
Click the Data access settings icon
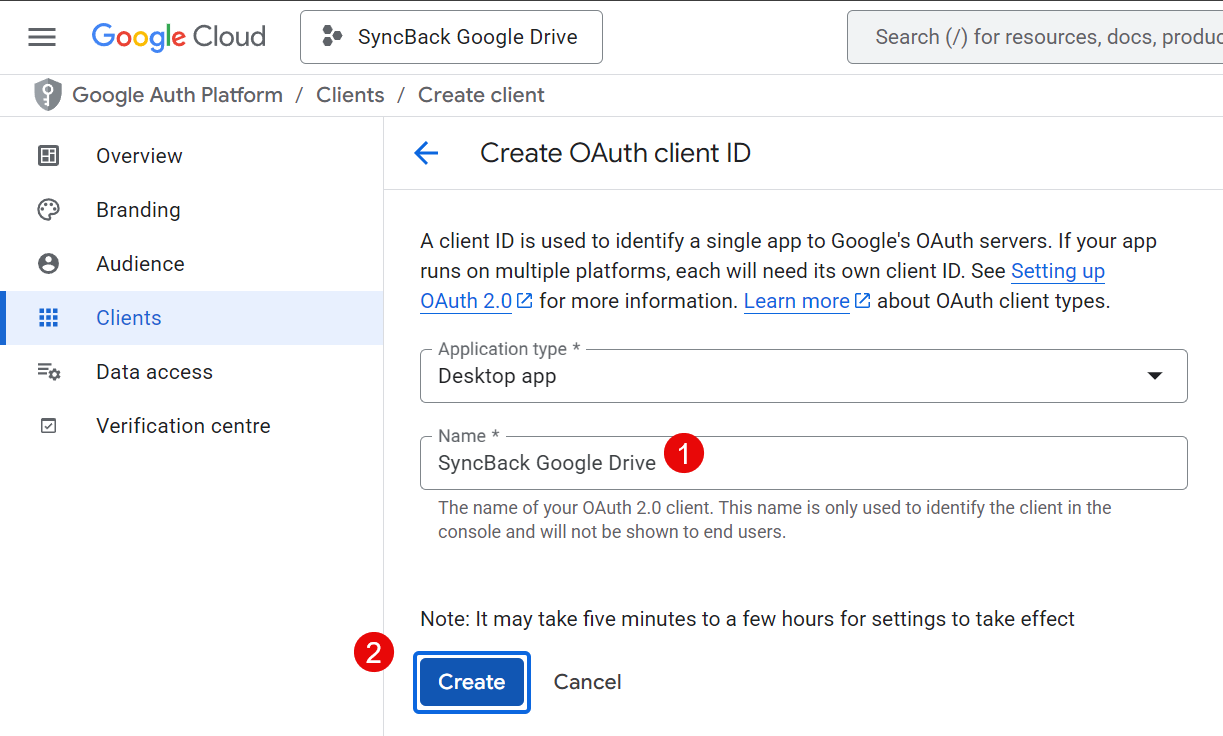pos(48,372)
